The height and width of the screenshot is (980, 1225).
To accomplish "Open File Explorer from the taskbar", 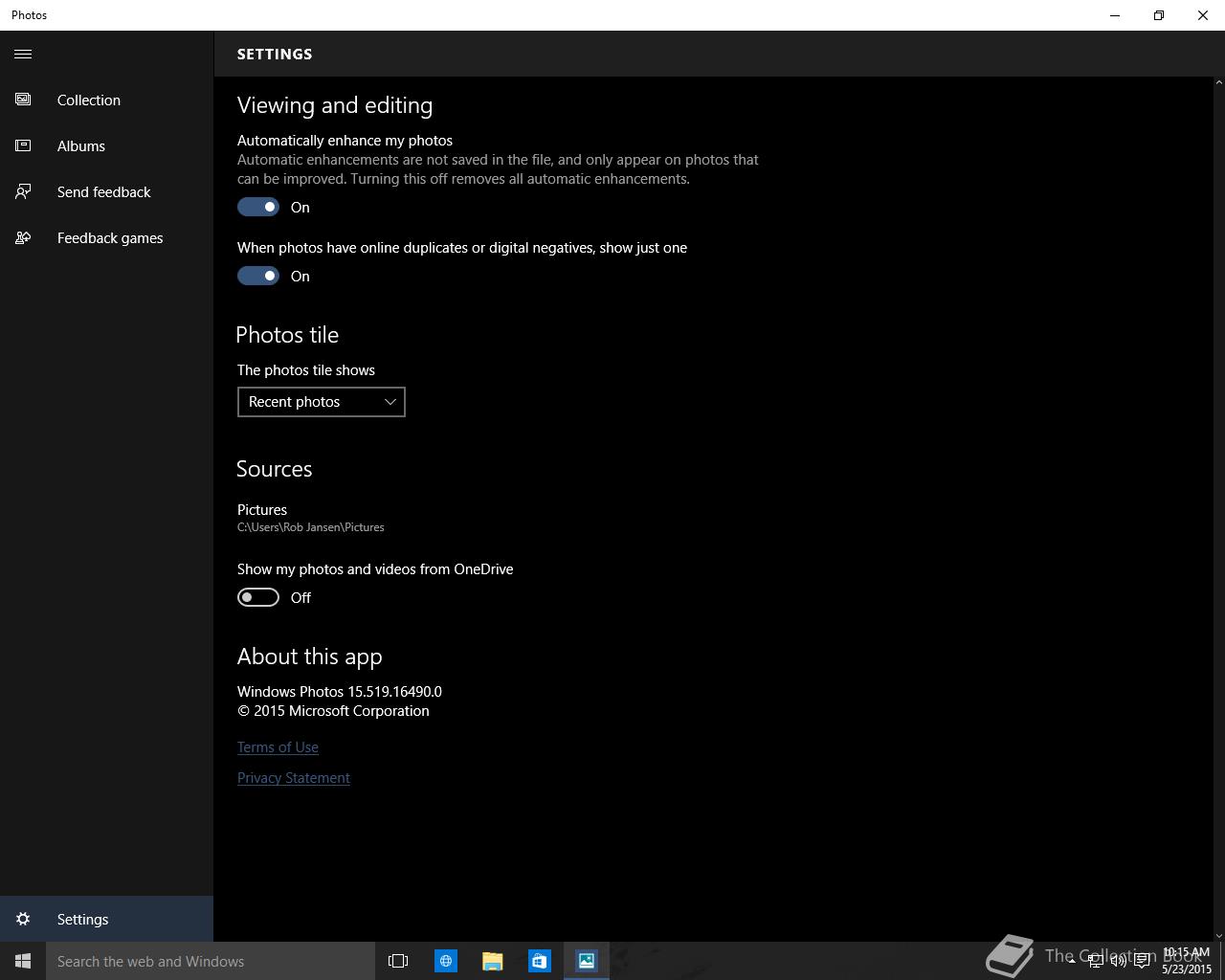I will tap(493, 961).
